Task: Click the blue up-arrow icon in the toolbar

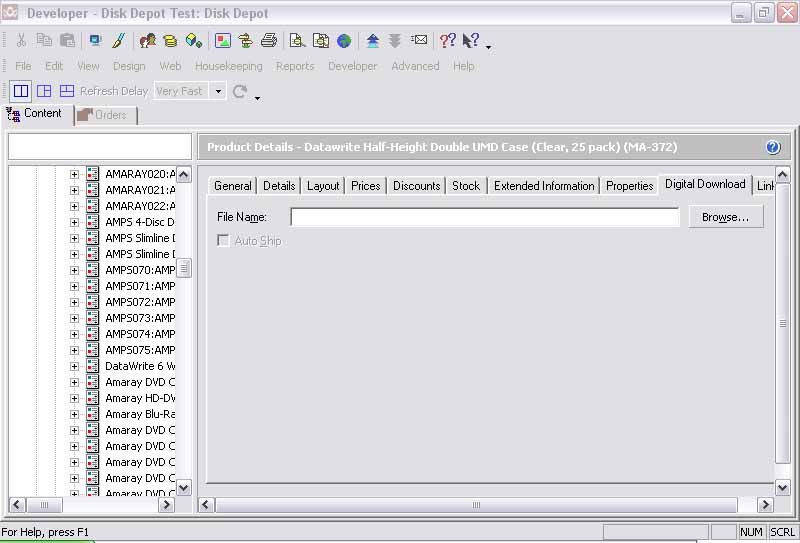Action: pos(373,41)
